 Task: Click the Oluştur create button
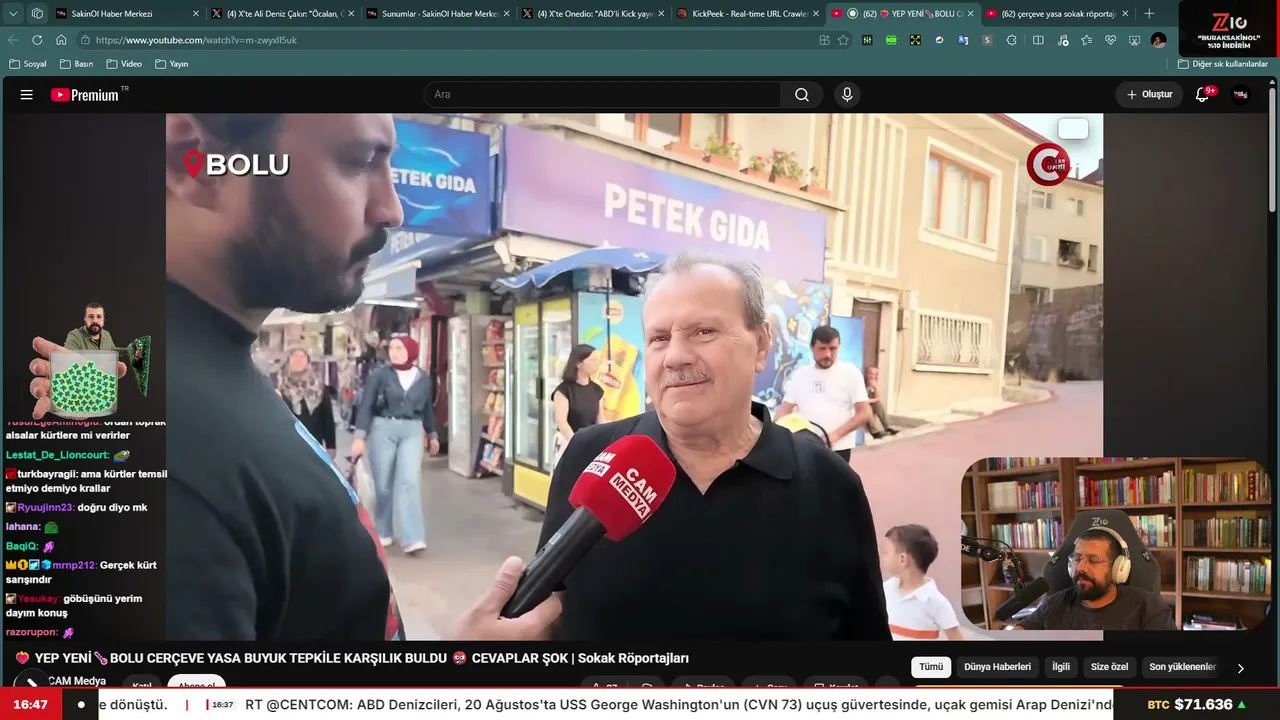(x=1149, y=95)
